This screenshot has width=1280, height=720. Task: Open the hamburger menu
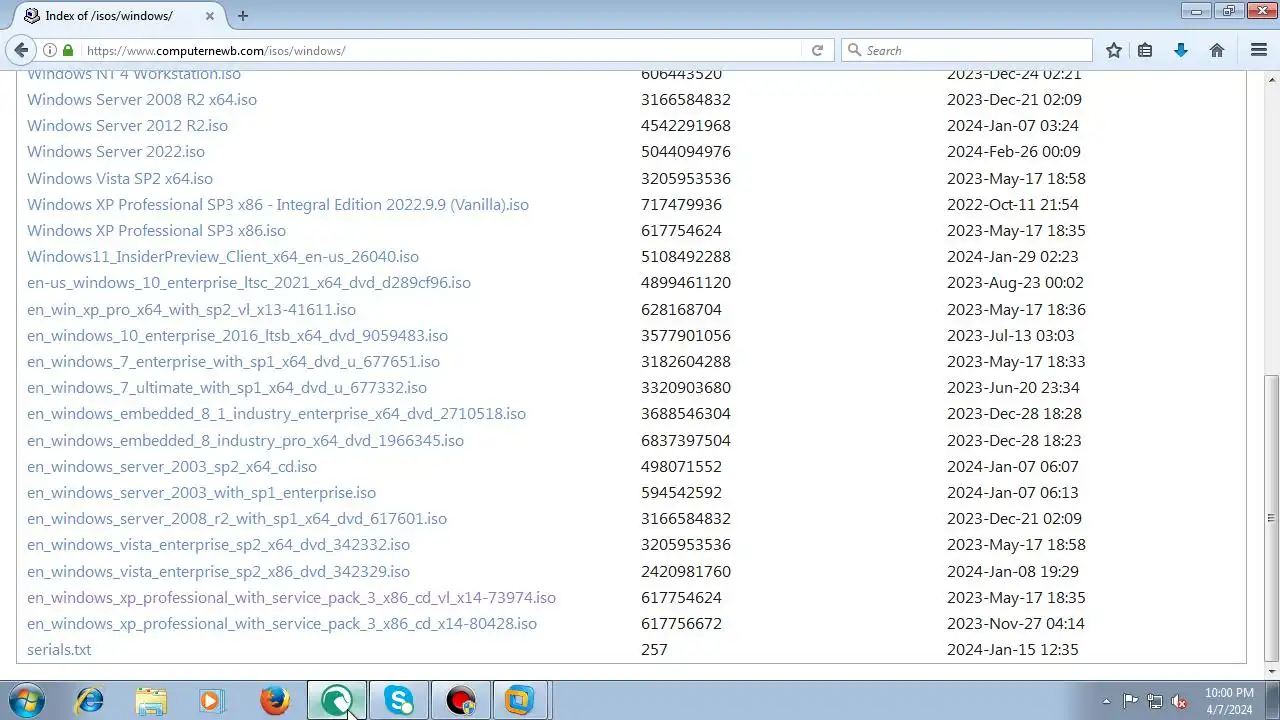(x=1259, y=50)
